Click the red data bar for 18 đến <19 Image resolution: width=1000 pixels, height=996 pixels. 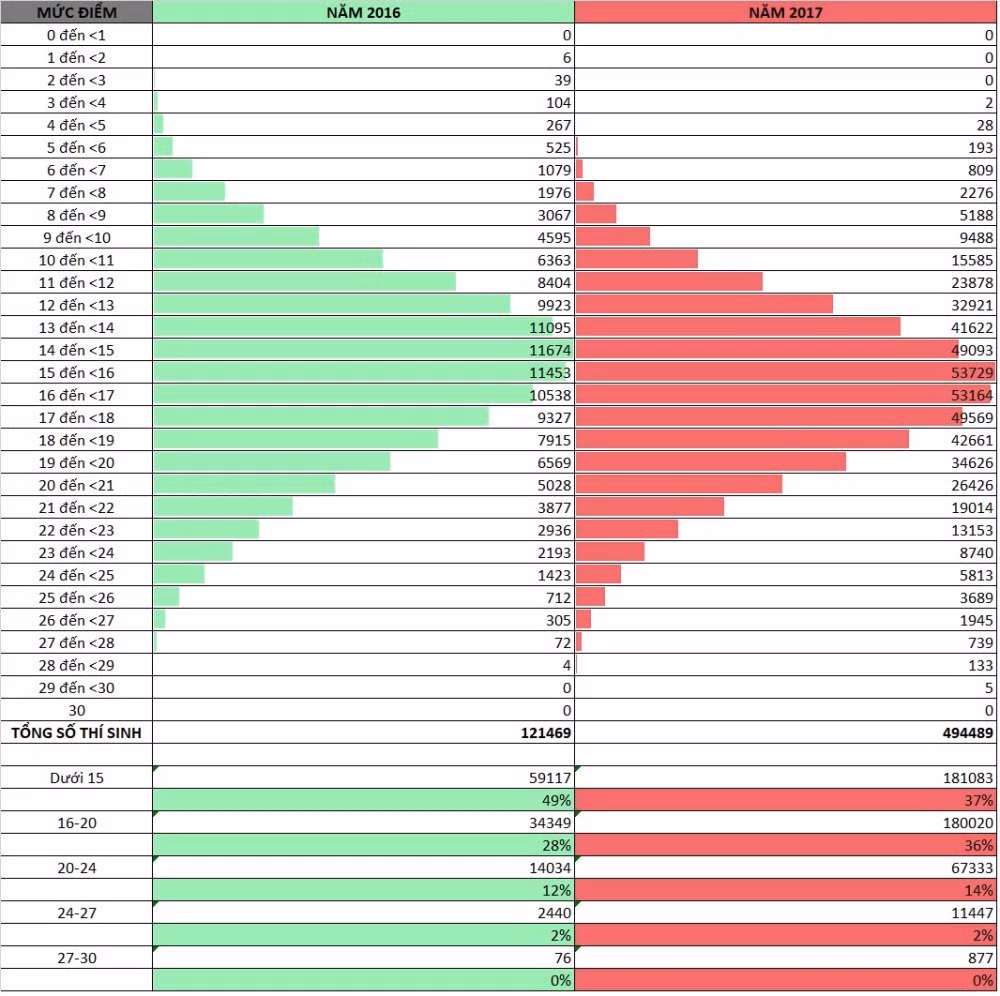[x=742, y=439]
